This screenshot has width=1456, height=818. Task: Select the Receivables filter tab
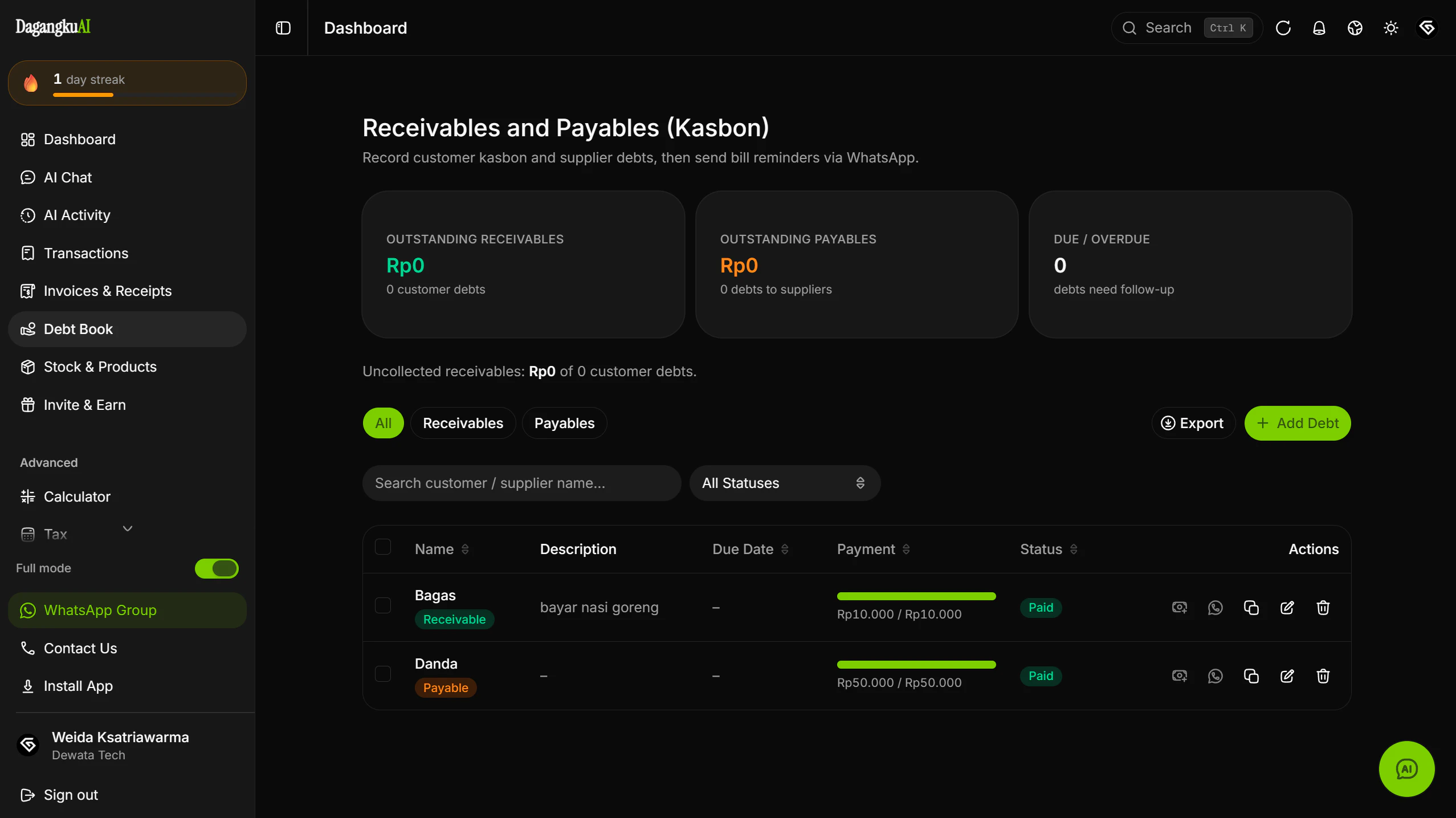[x=463, y=423]
